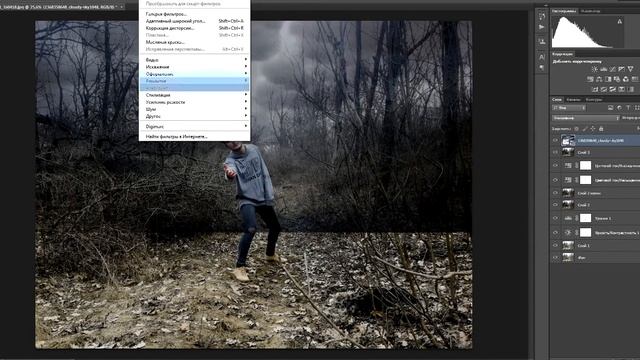Lock all (padlock) icon in Layers
The height and width of the screenshot is (360, 640).
(601, 129)
